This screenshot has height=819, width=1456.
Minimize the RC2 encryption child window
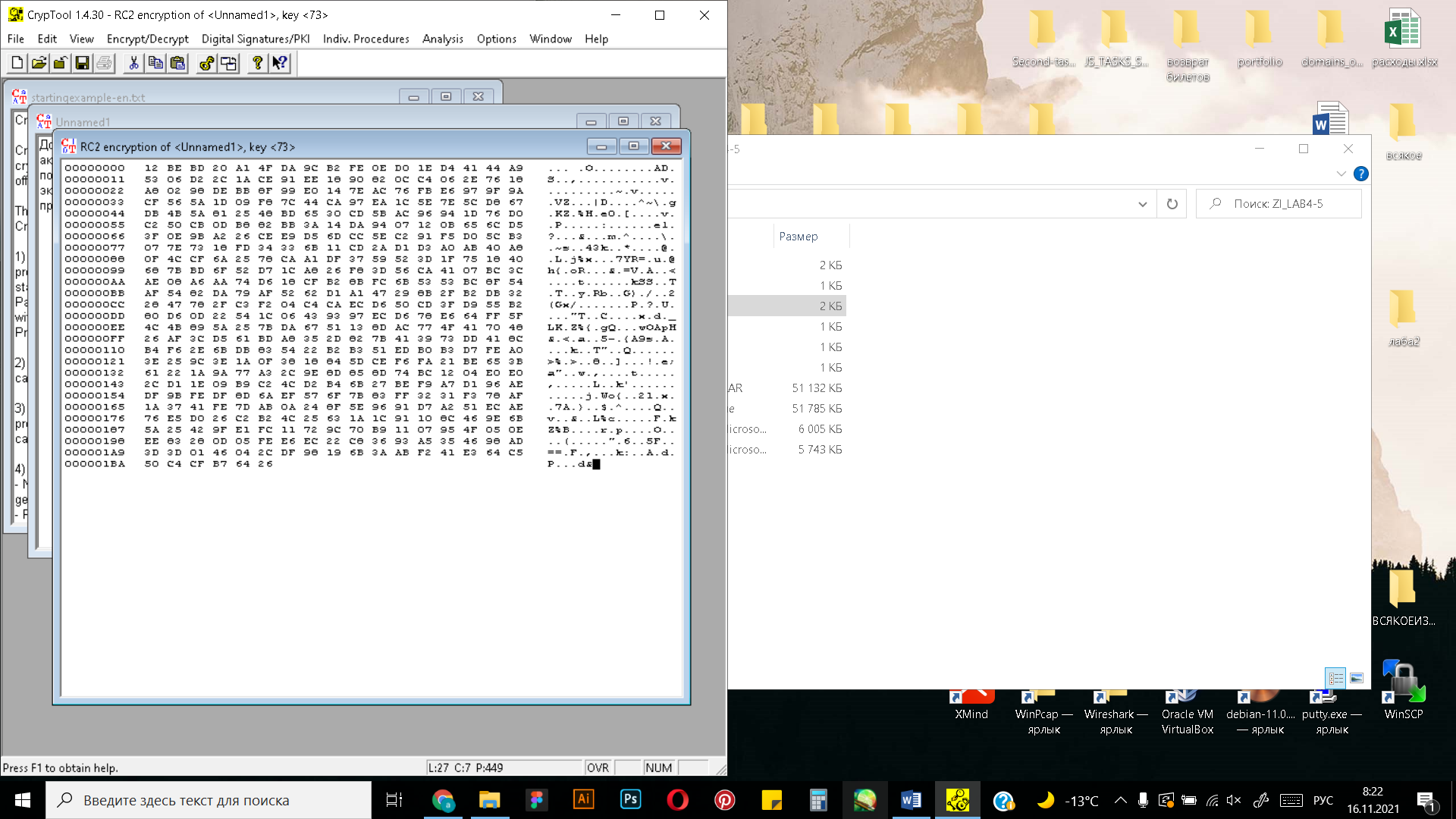click(601, 146)
